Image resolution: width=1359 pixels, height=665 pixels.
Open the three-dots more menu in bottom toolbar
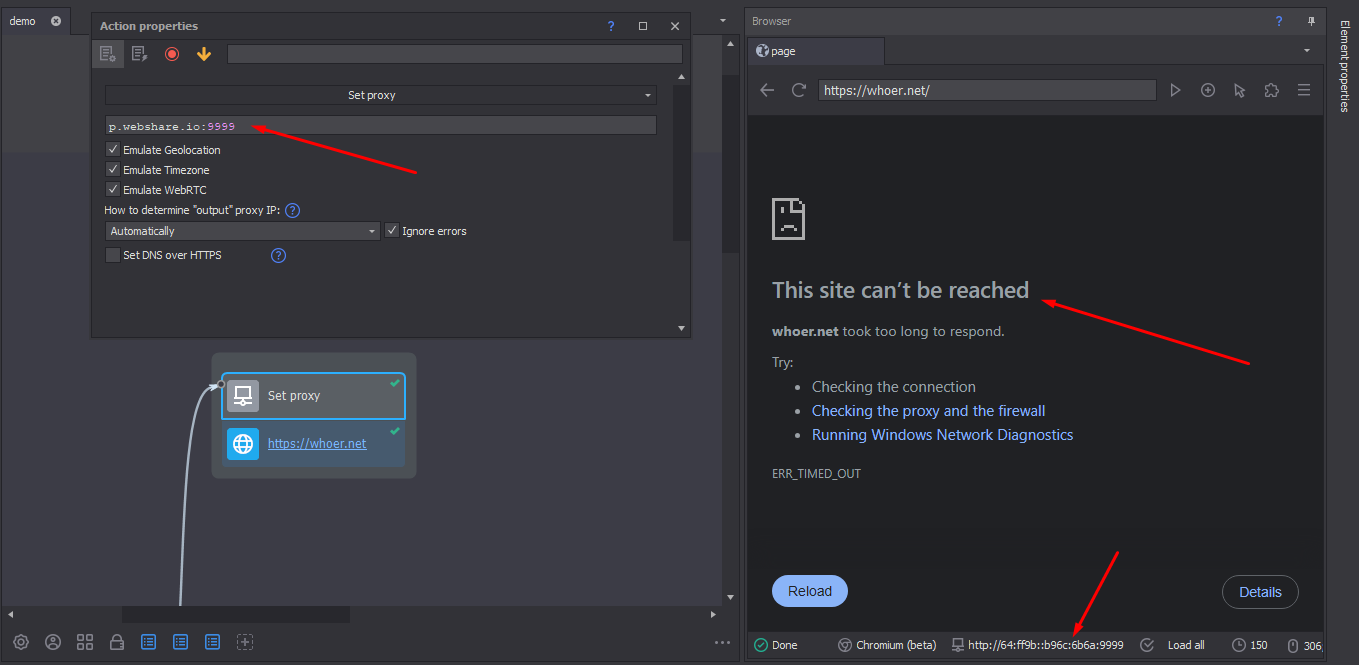[x=722, y=643]
